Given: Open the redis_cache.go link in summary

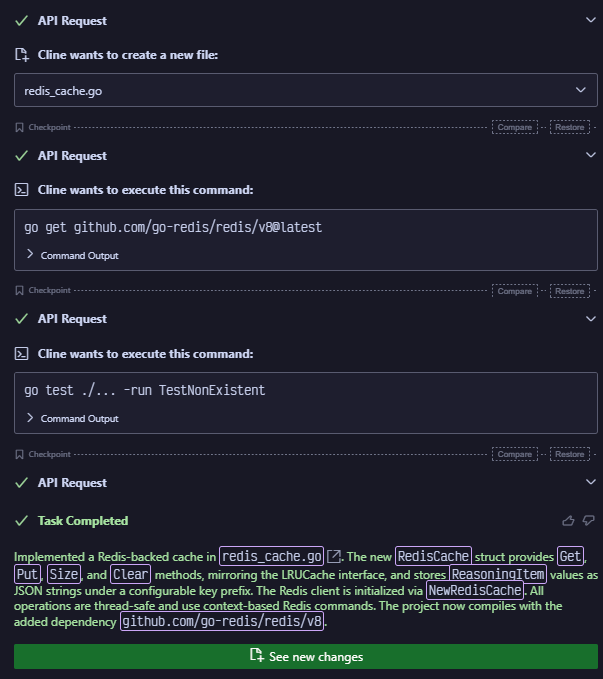Looking at the screenshot, I should [272, 556].
